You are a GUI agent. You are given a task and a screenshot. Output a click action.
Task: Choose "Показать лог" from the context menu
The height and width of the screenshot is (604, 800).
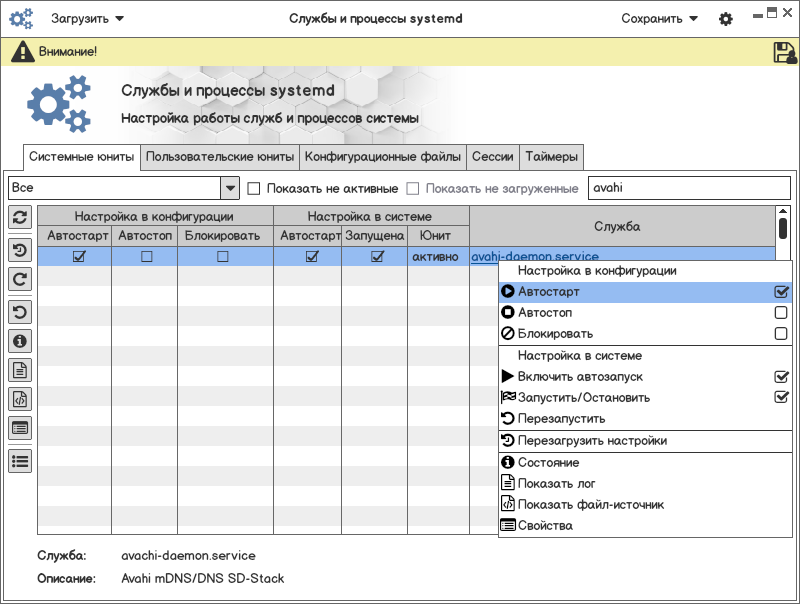[x=558, y=484]
